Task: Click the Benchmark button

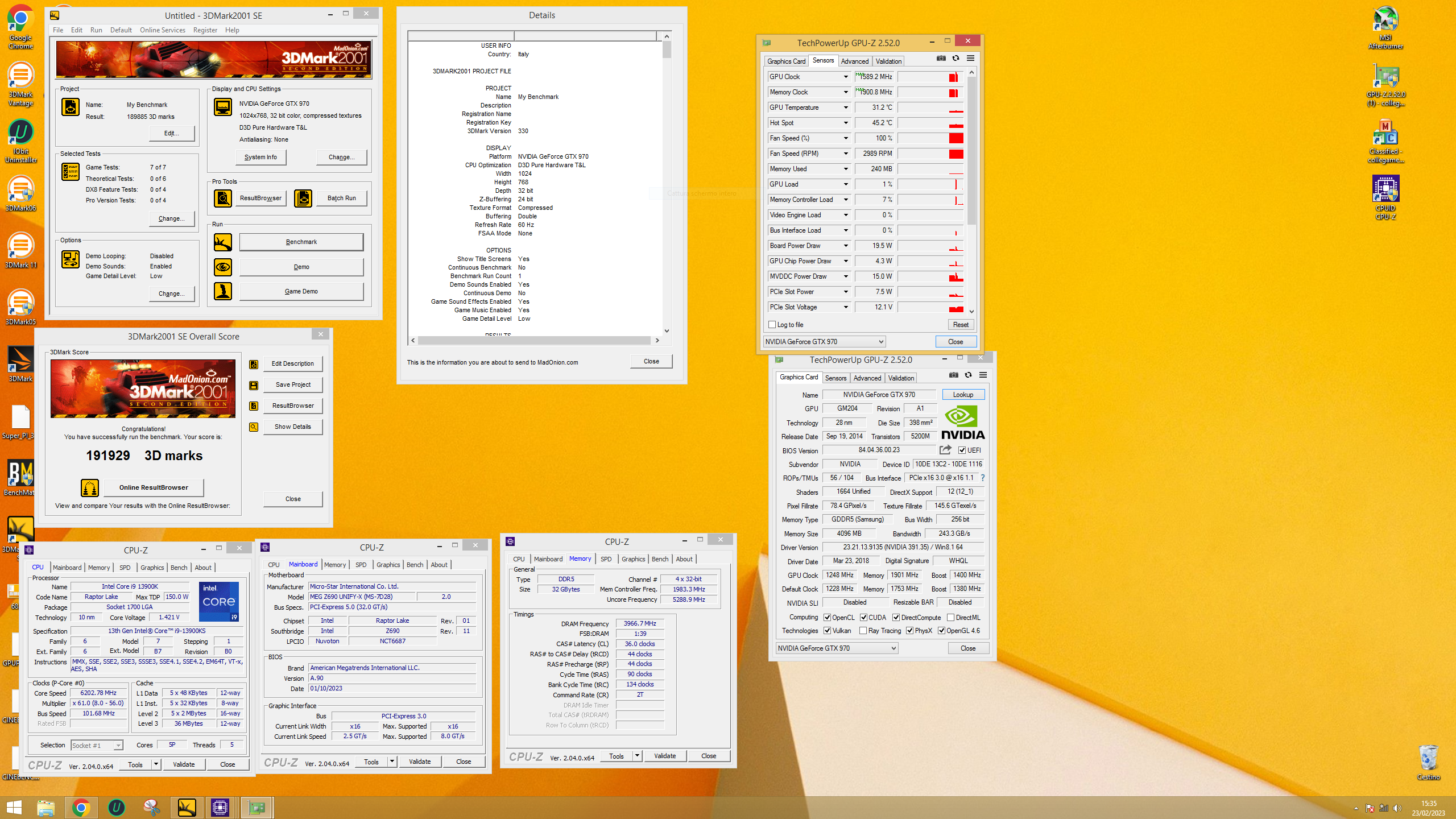Action: tap(301, 242)
